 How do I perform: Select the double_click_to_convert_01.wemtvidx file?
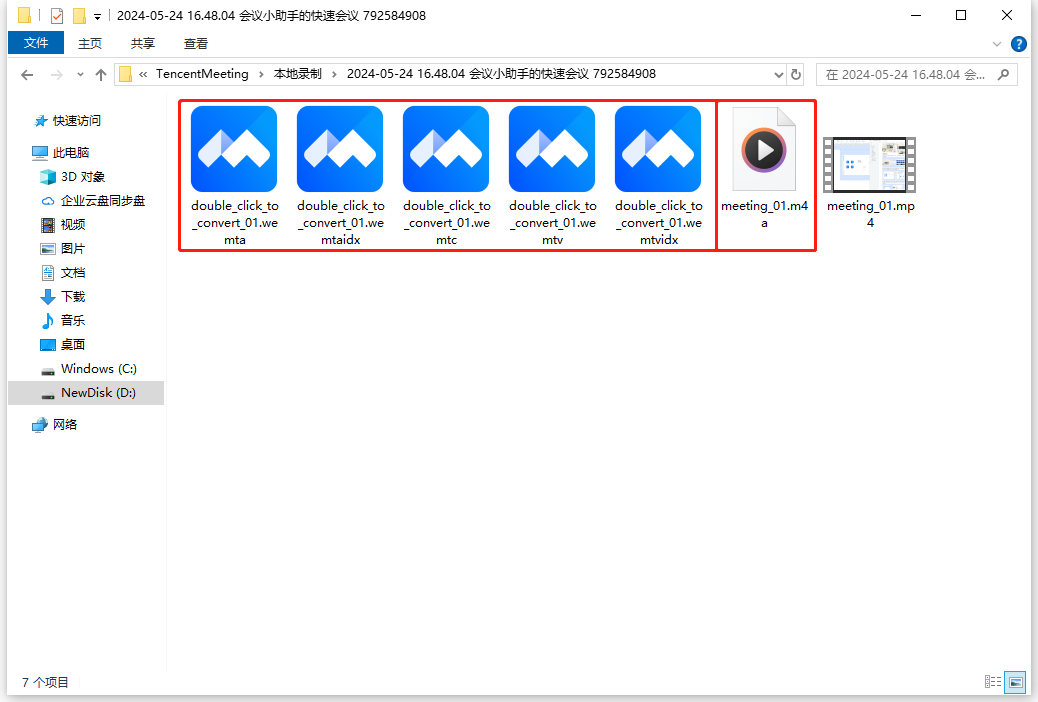pyautogui.click(x=658, y=176)
